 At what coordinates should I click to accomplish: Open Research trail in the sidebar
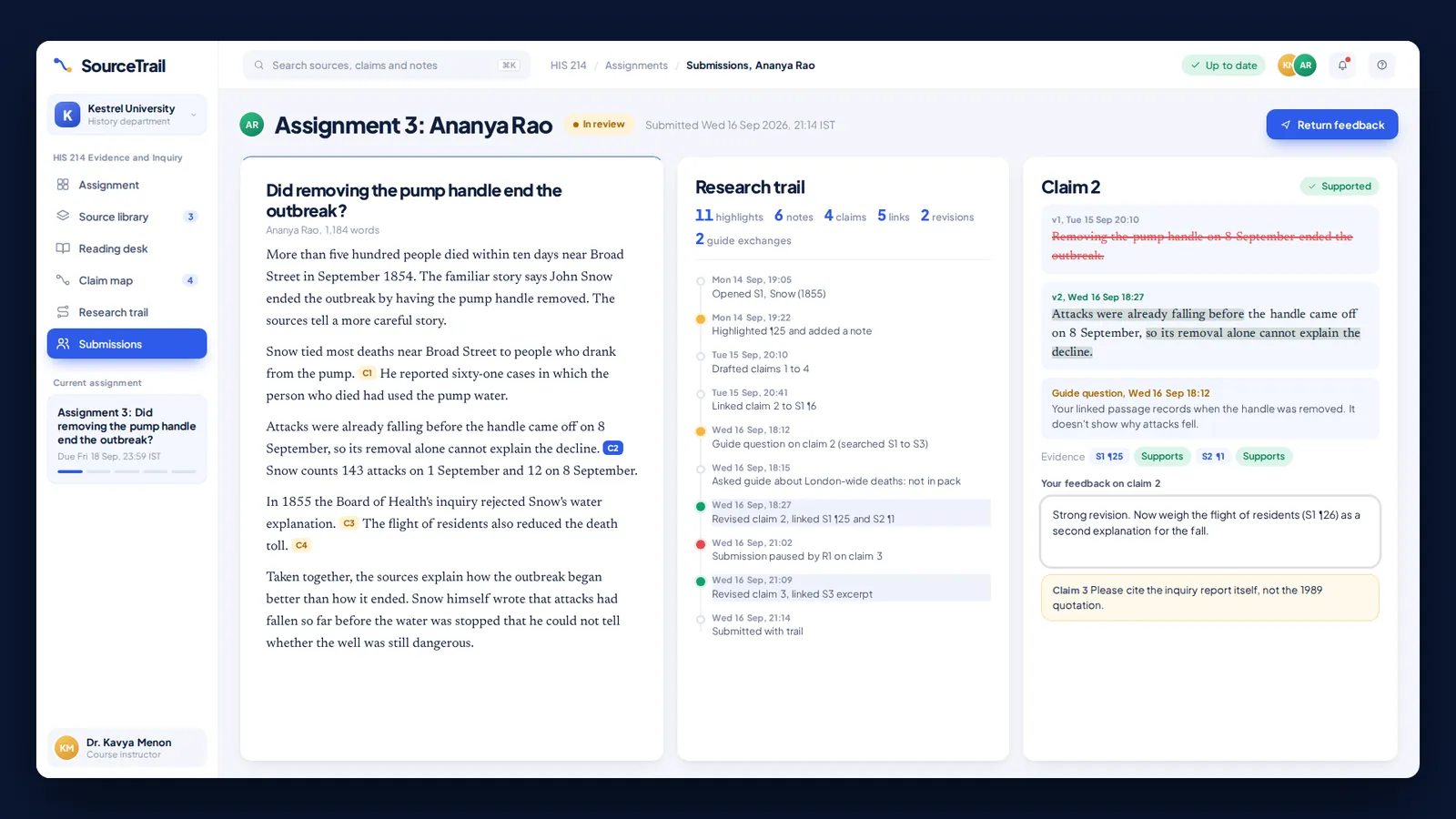[x=126, y=312]
